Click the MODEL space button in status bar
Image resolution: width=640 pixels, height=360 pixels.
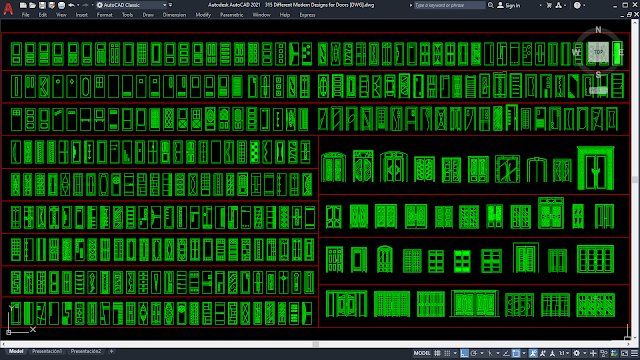point(422,353)
